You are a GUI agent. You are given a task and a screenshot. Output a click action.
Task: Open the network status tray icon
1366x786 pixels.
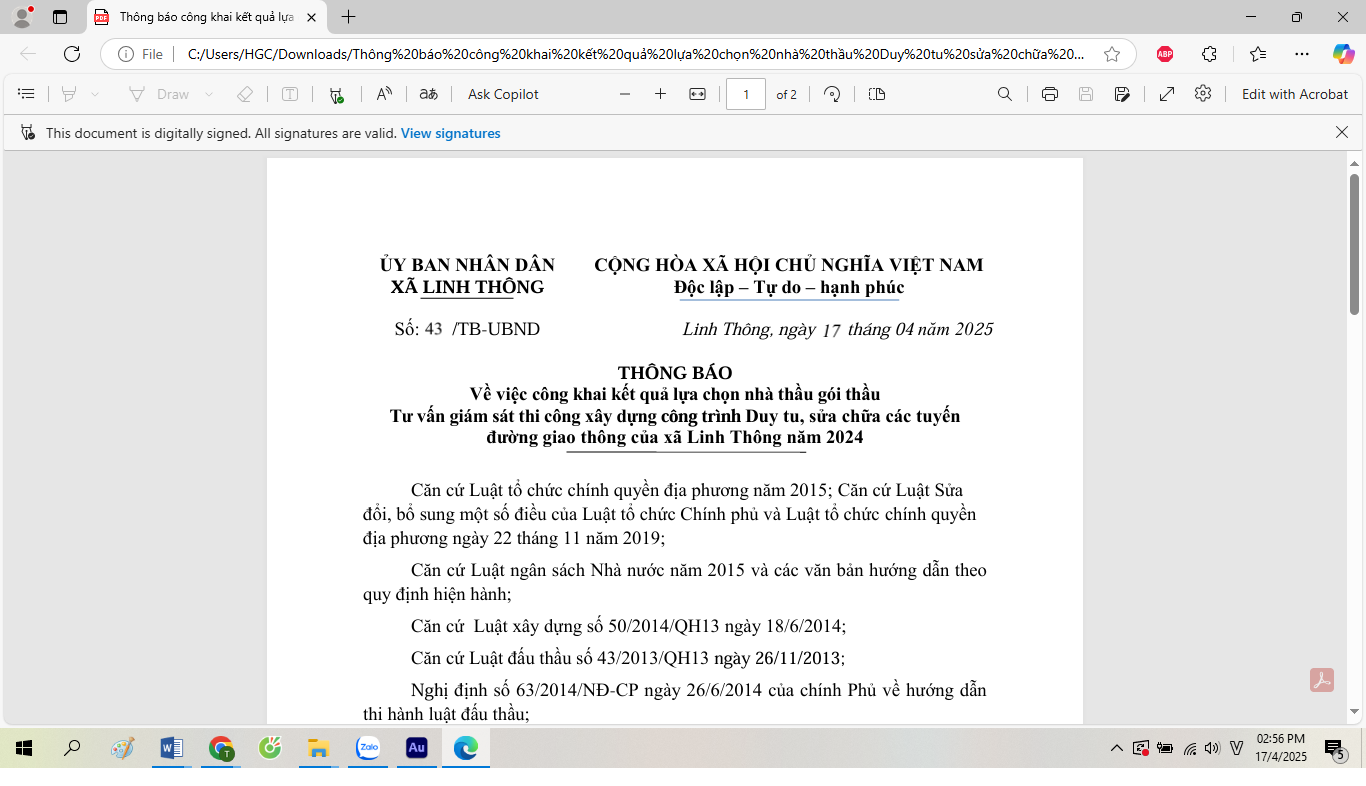(1189, 748)
